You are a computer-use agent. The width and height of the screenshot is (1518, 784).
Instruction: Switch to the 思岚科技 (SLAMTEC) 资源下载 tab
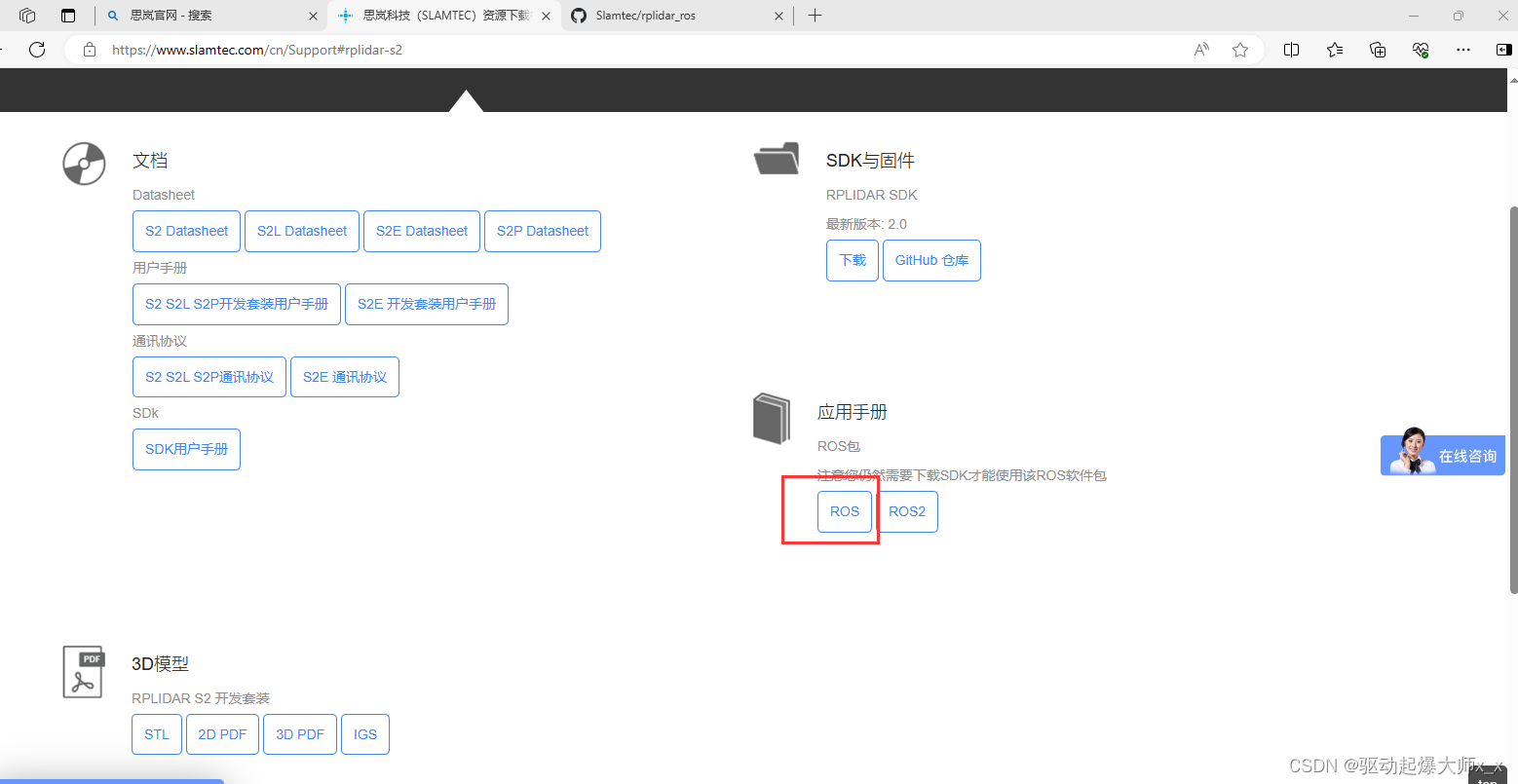point(444,16)
